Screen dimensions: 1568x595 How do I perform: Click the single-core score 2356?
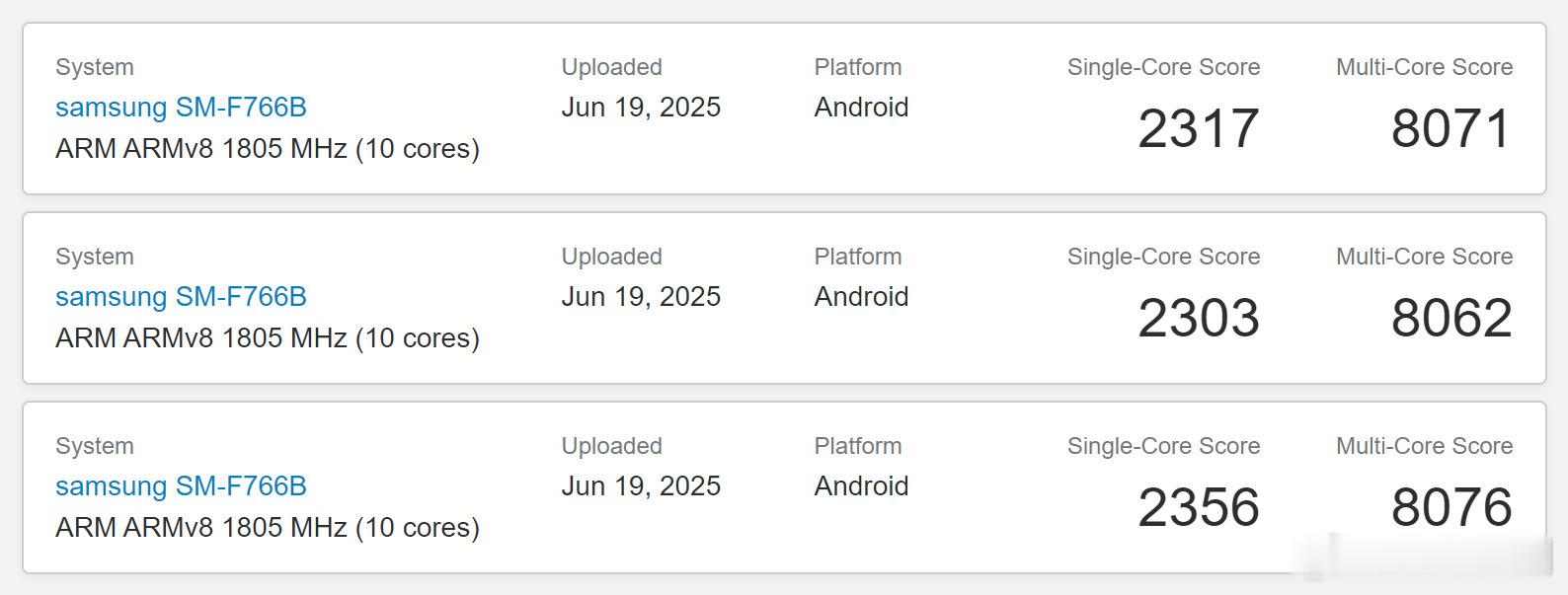[x=1199, y=507]
